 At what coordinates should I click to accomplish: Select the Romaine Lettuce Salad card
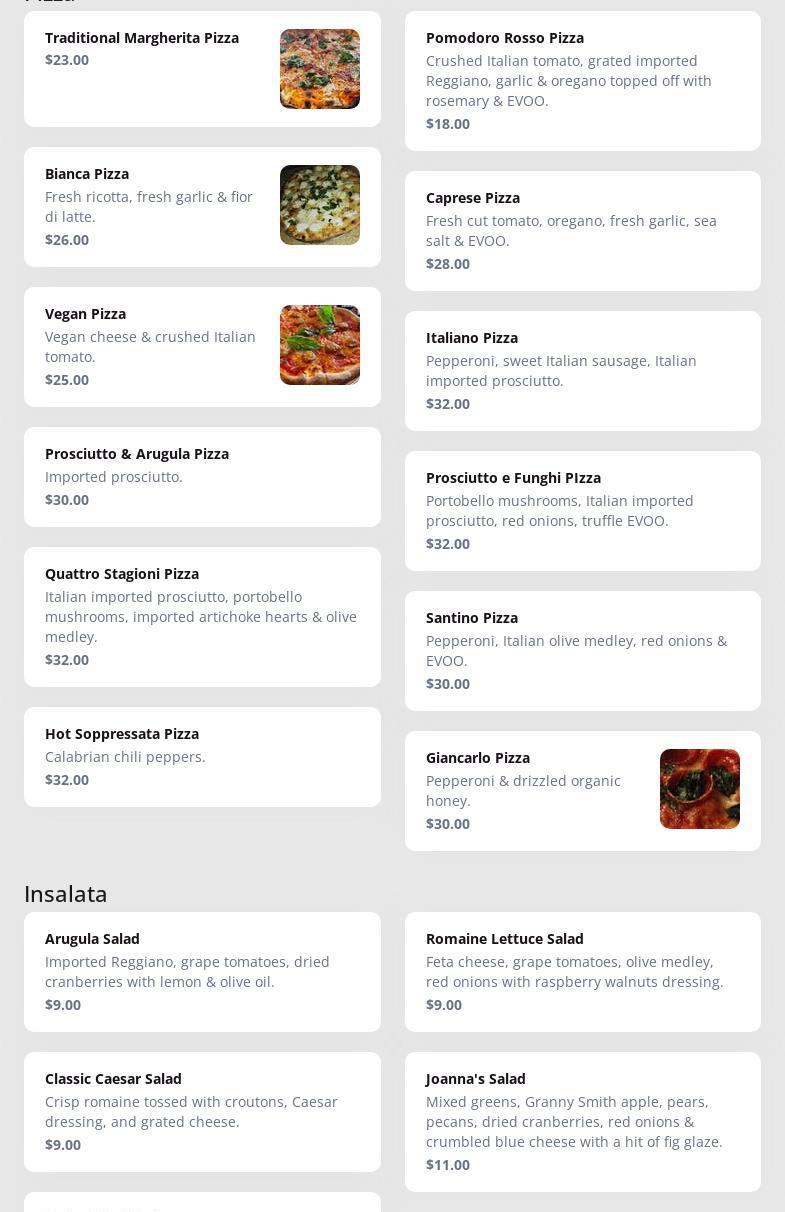coord(583,972)
